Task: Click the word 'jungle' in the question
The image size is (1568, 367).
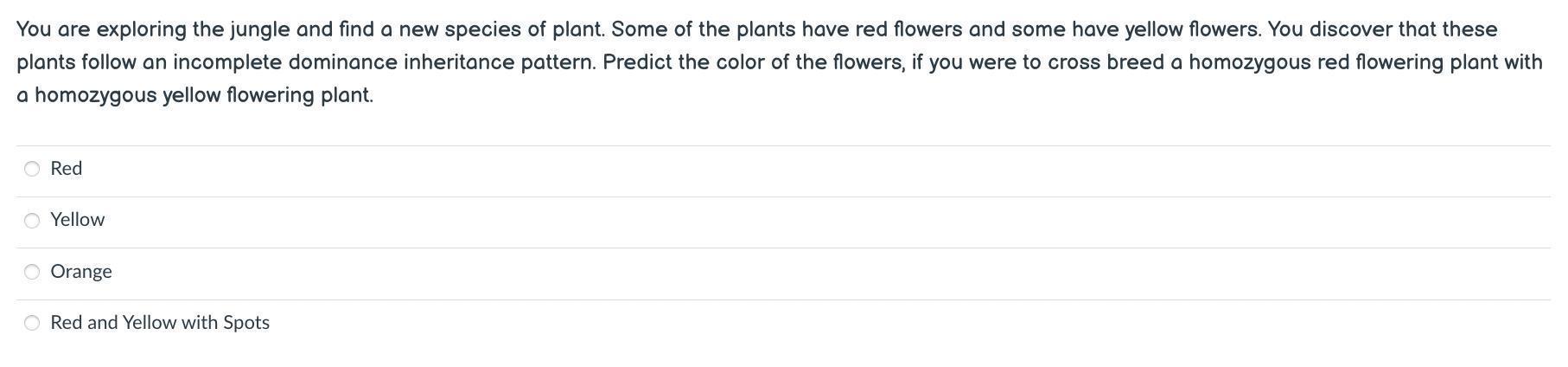Action: 259,29
